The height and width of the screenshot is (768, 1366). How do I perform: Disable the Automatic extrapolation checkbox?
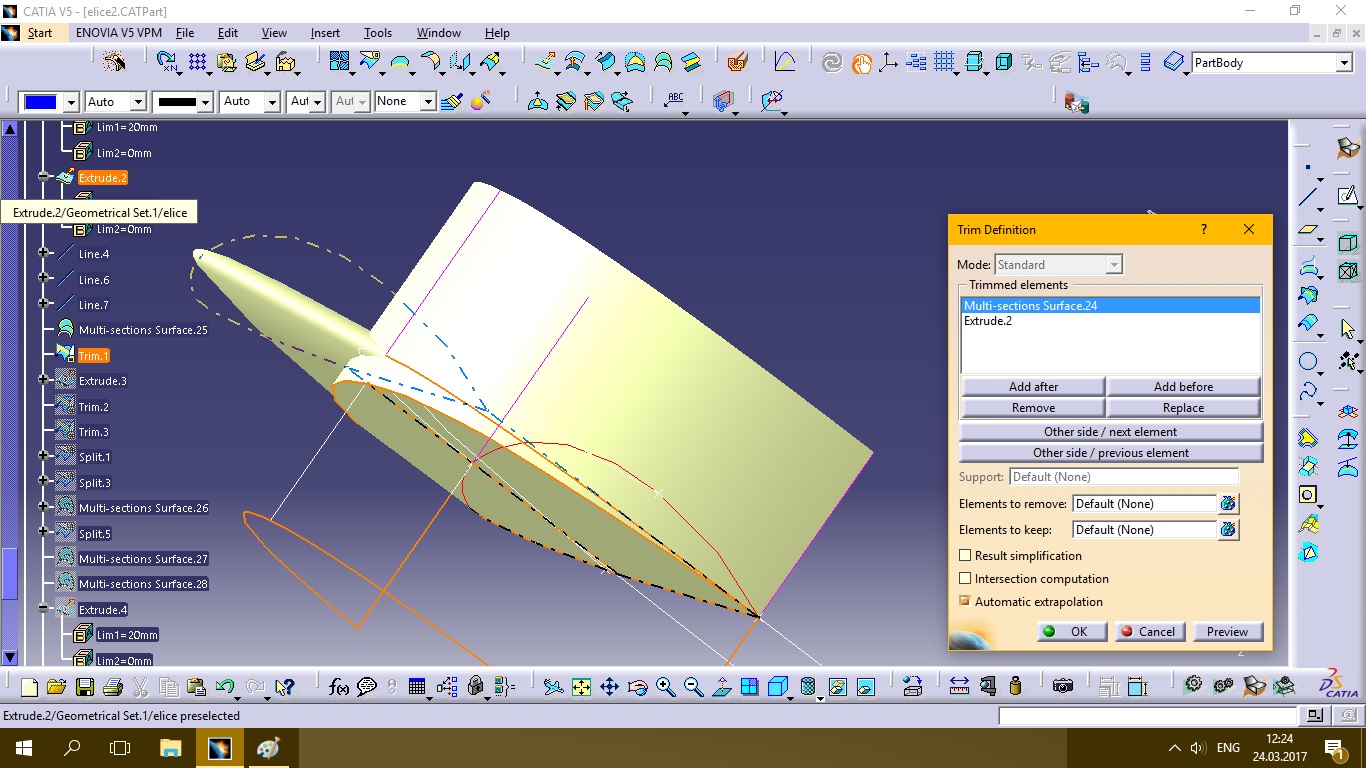point(965,601)
